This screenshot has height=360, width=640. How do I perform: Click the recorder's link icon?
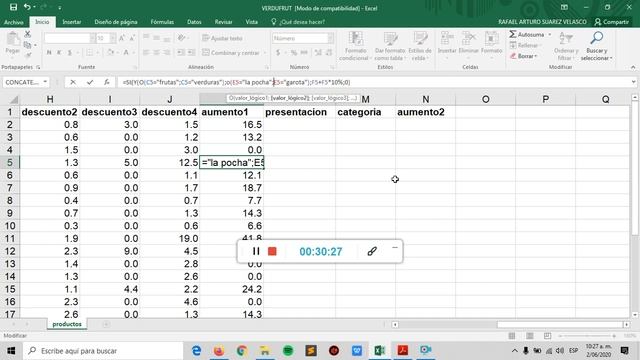point(371,251)
